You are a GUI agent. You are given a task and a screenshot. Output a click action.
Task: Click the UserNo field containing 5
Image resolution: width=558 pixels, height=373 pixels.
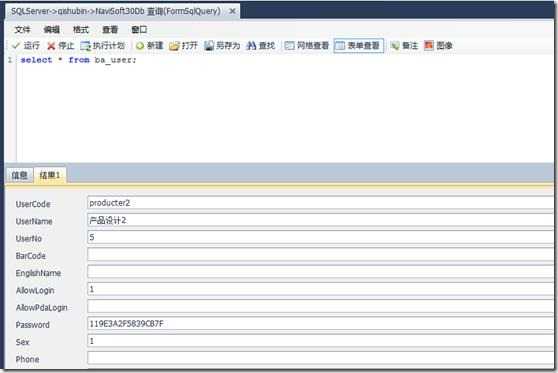click(320, 237)
